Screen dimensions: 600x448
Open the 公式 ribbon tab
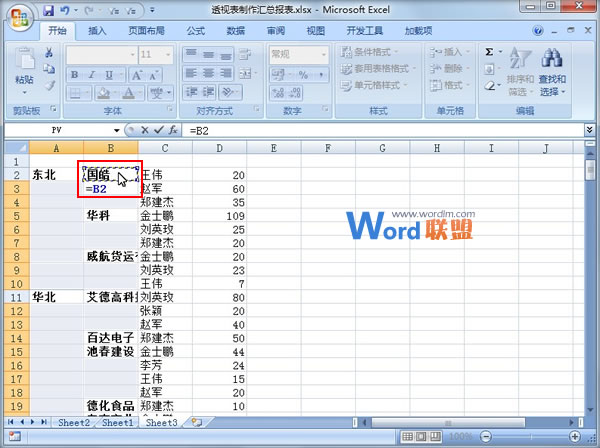pos(196,31)
